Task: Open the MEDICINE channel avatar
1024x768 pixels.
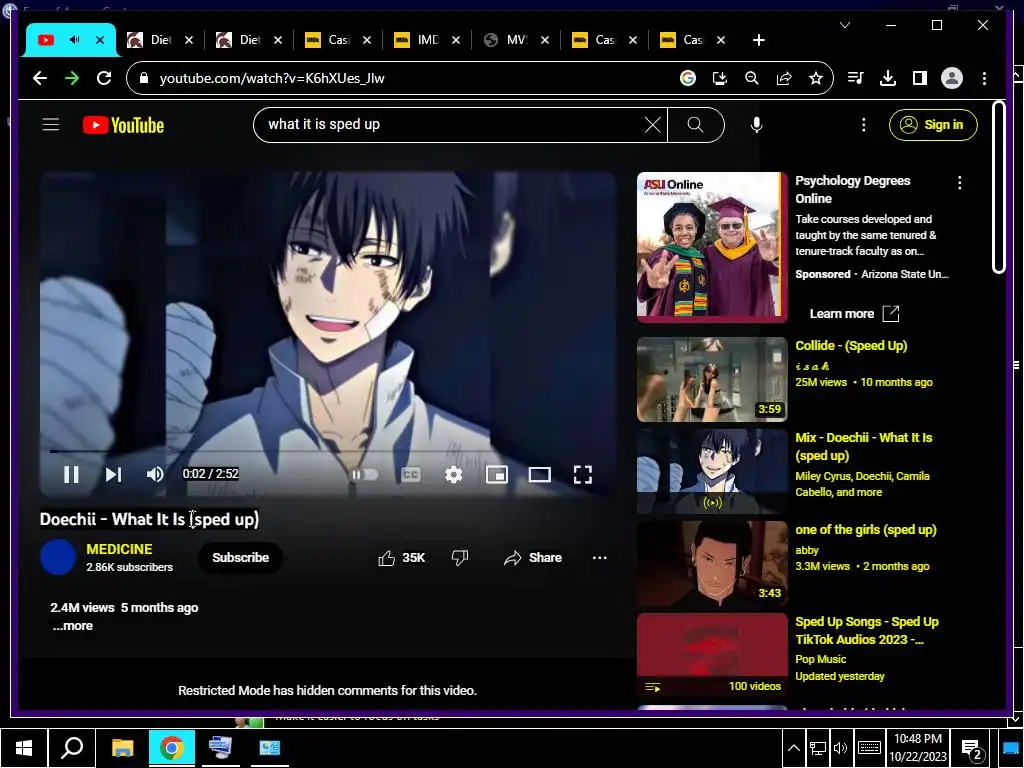Action: tap(58, 558)
